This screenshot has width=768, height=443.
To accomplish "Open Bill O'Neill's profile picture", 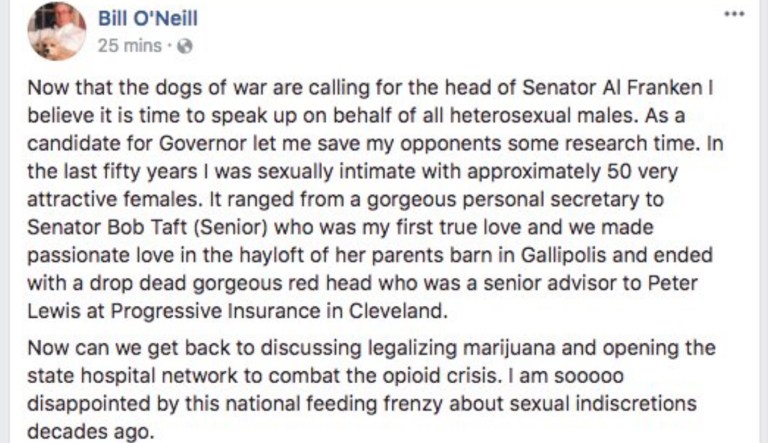I will pos(56,31).
